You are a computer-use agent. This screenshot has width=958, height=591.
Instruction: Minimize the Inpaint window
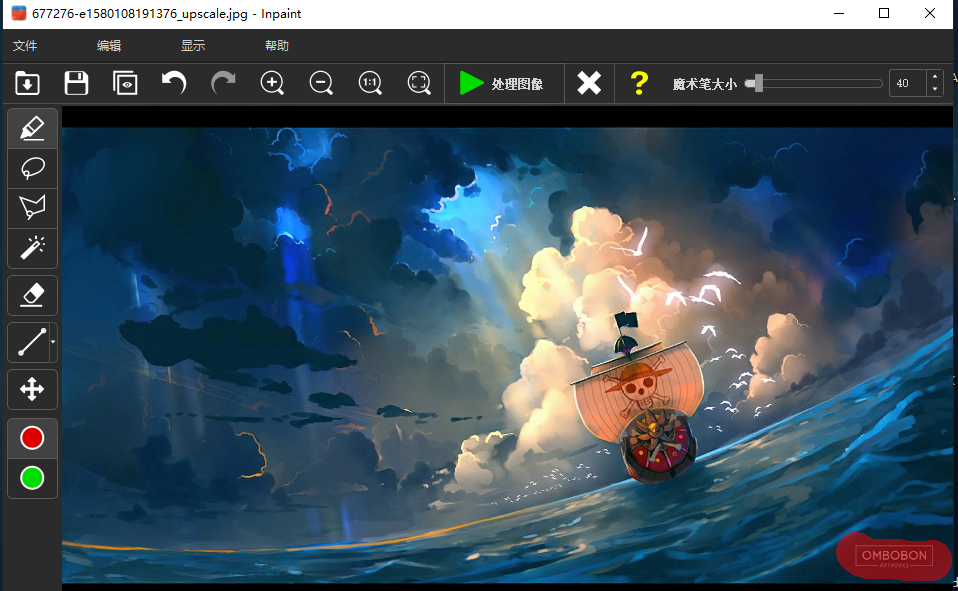[839, 13]
